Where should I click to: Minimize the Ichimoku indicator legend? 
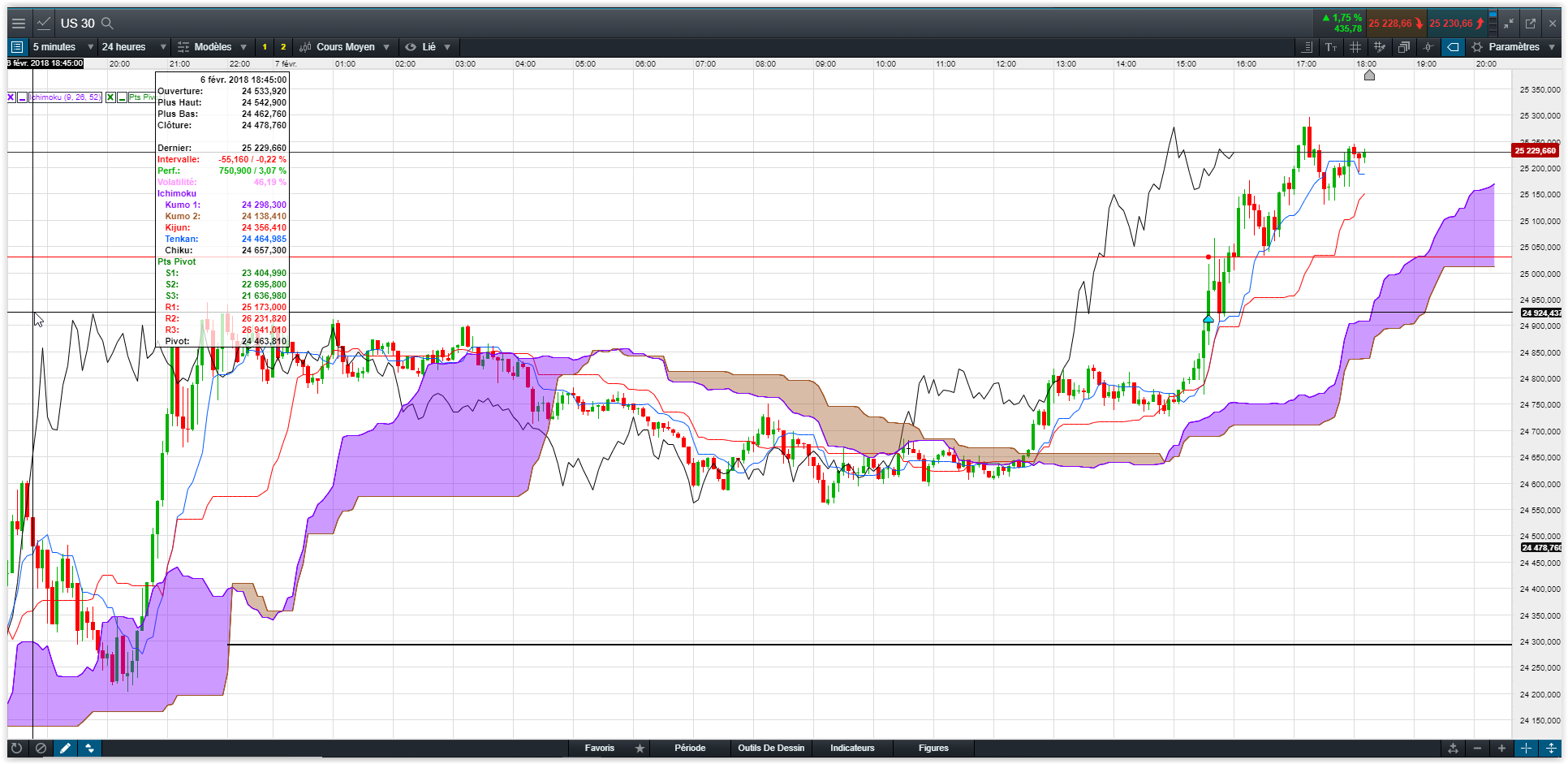(x=23, y=97)
